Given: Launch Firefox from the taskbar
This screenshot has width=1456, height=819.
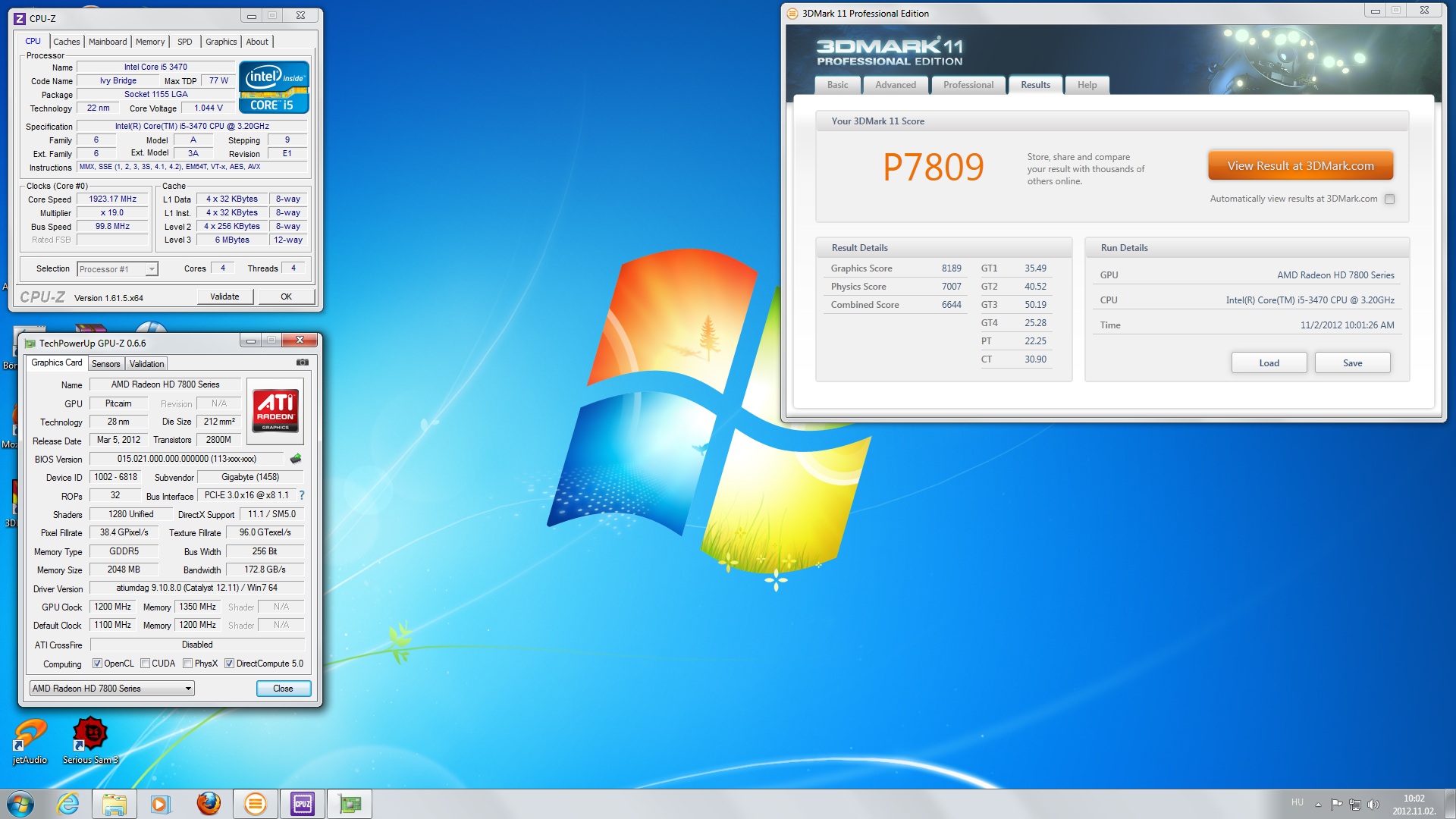Looking at the screenshot, I should tap(208, 804).
